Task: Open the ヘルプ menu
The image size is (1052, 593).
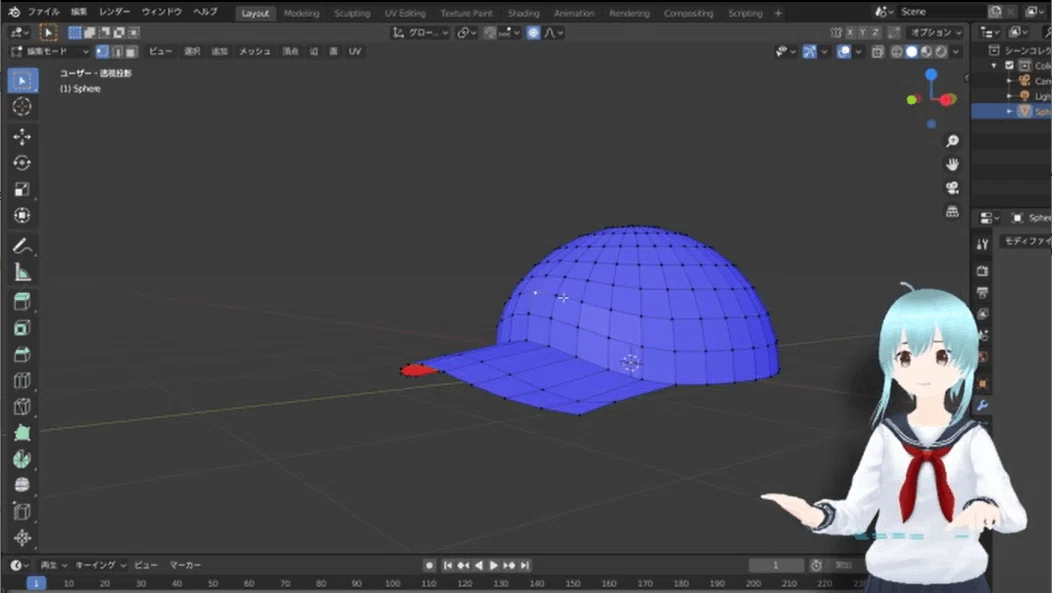Action: click(205, 12)
